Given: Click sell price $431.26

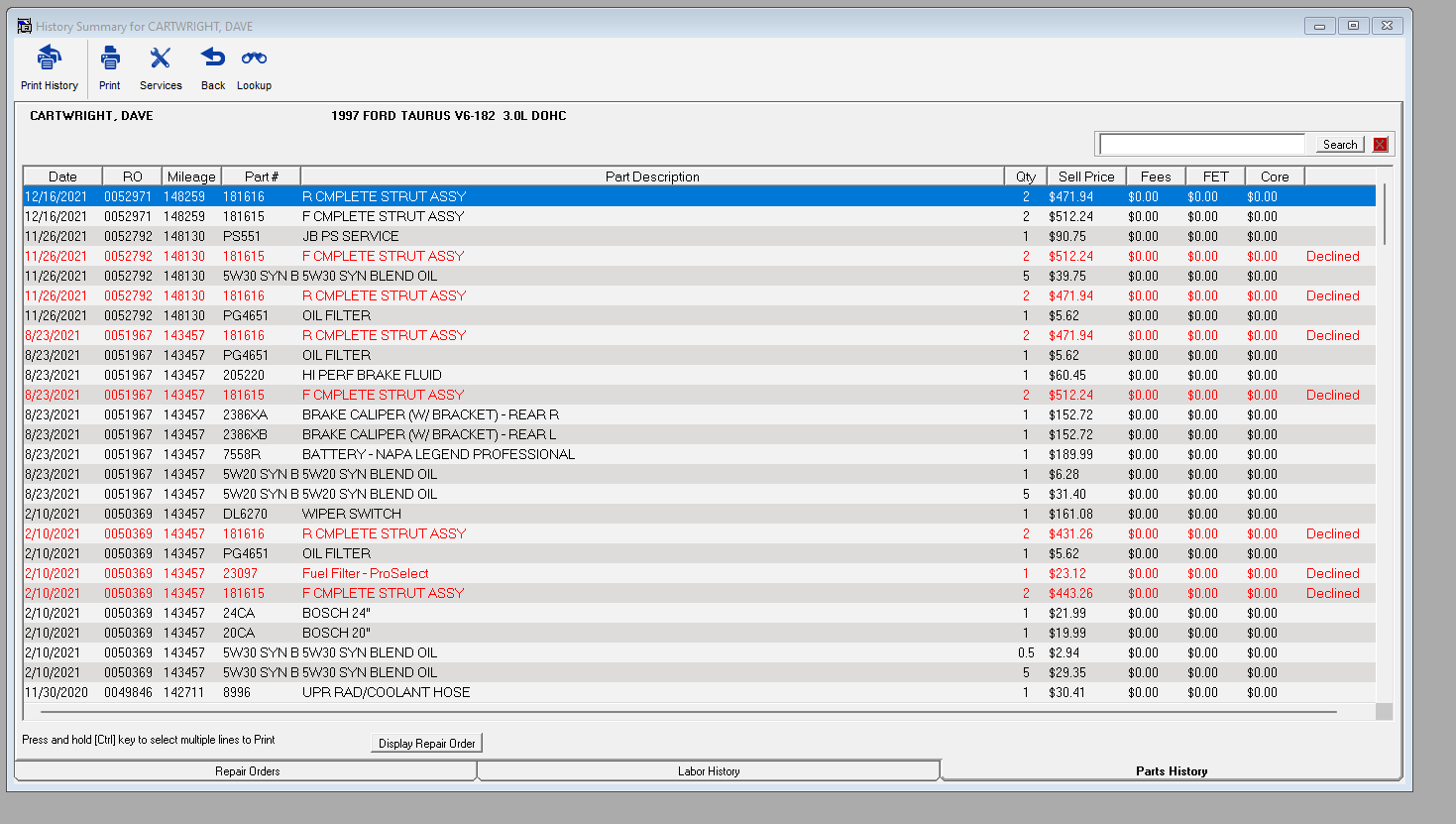Looking at the screenshot, I should click(1070, 533).
